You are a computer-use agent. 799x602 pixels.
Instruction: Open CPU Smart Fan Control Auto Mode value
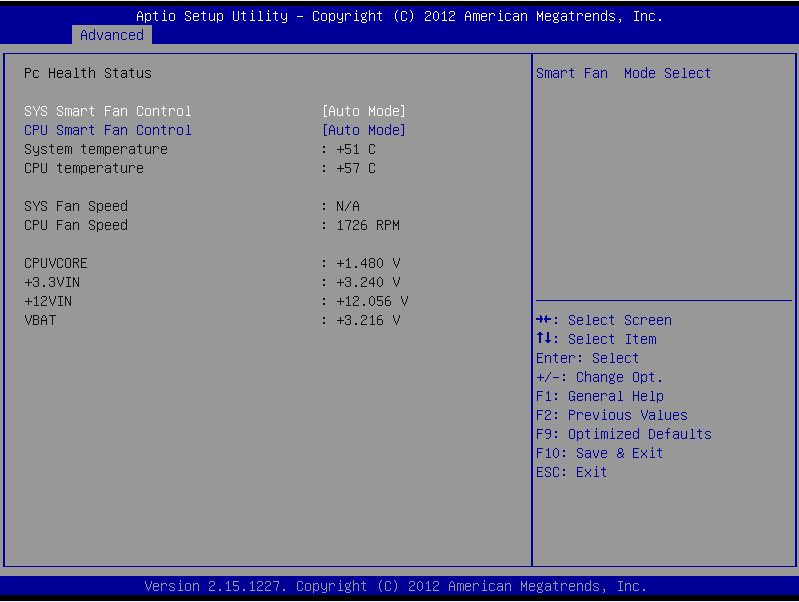pyautogui.click(x=364, y=130)
